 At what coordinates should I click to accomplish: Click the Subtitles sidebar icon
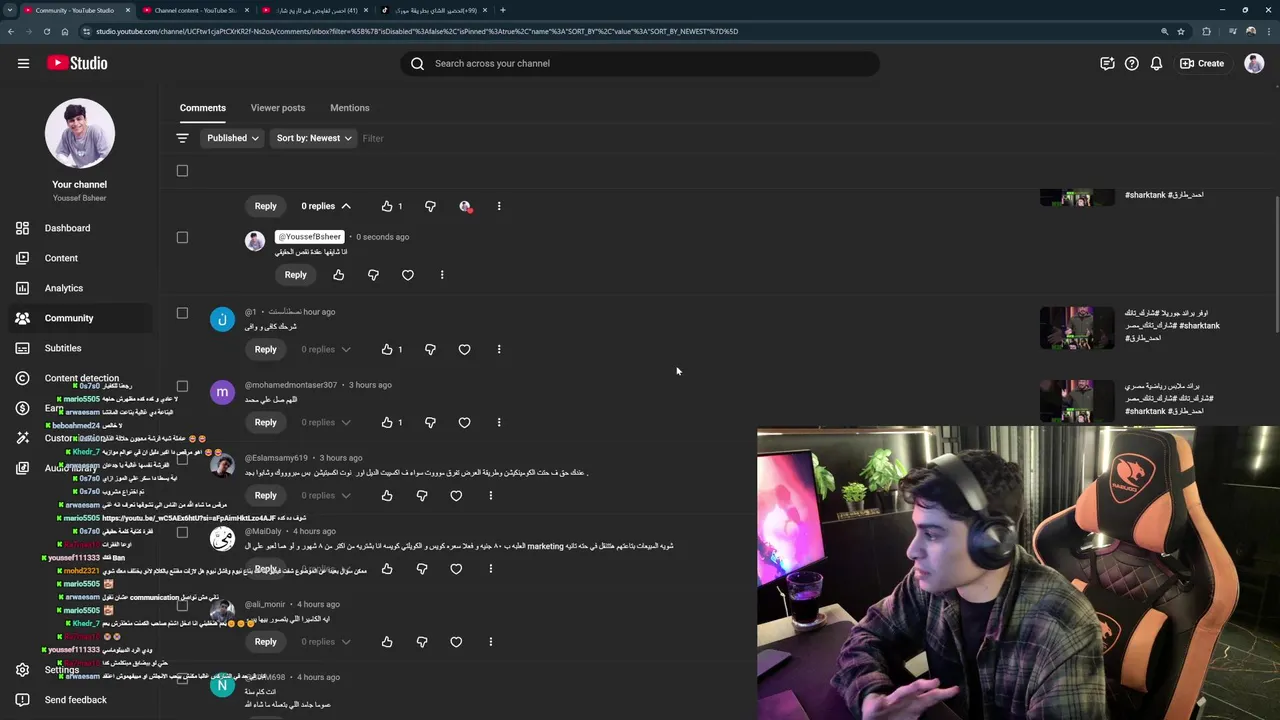click(22, 348)
